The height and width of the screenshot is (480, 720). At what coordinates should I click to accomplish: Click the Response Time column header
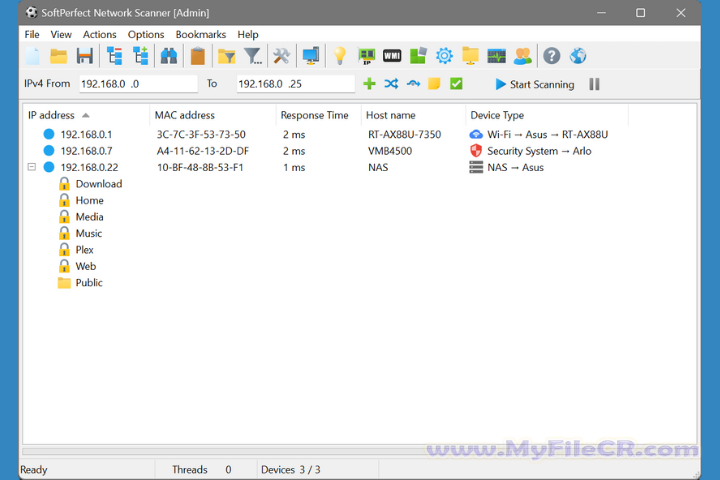pos(318,115)
